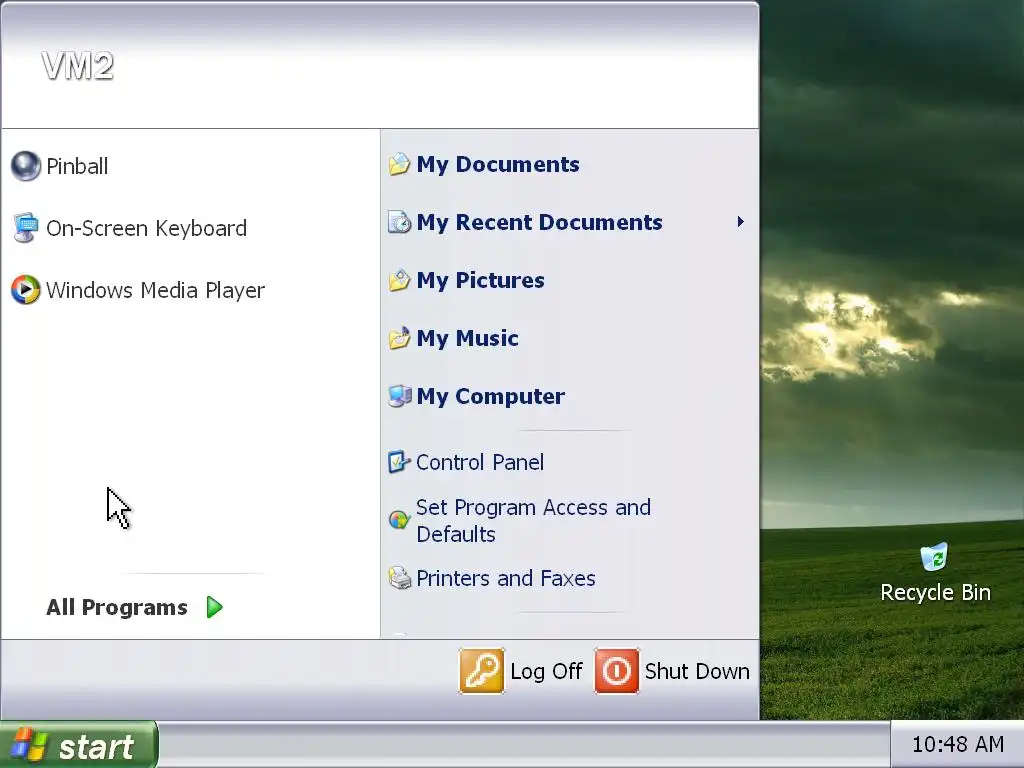
Task: Click the My Recent Documents label
Action: [x=539, y=223]
